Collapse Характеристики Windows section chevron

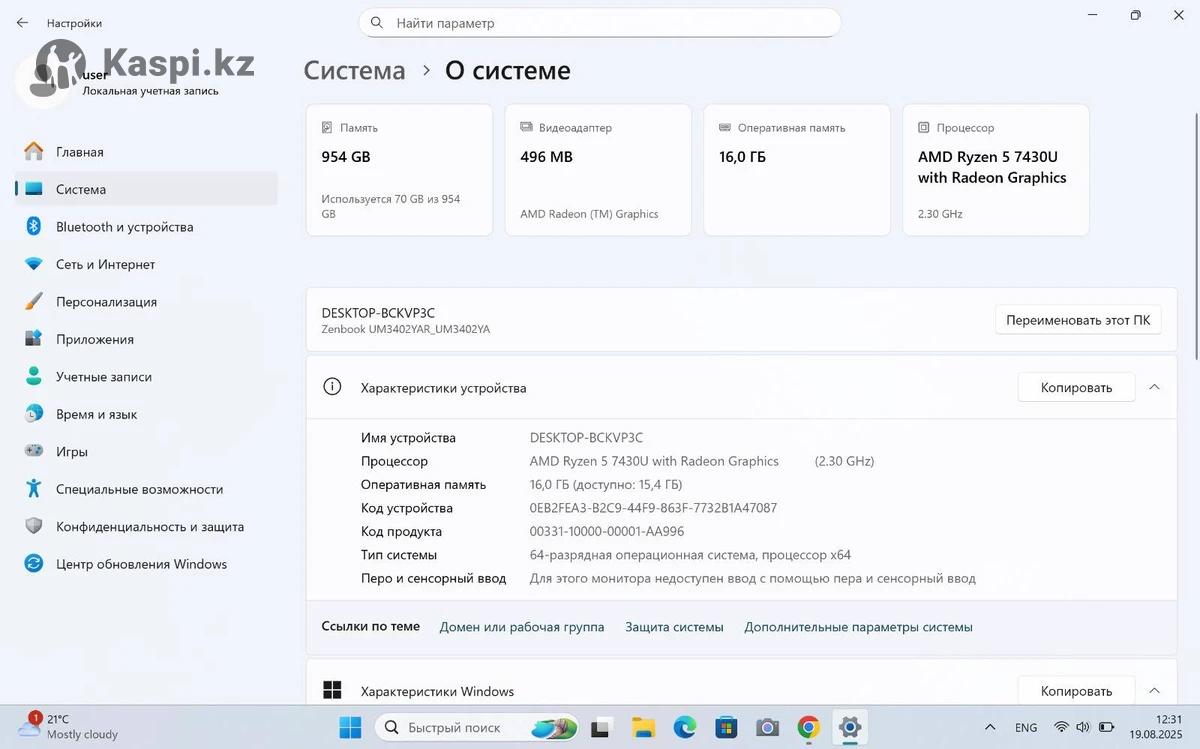(x=1154, y=690)
